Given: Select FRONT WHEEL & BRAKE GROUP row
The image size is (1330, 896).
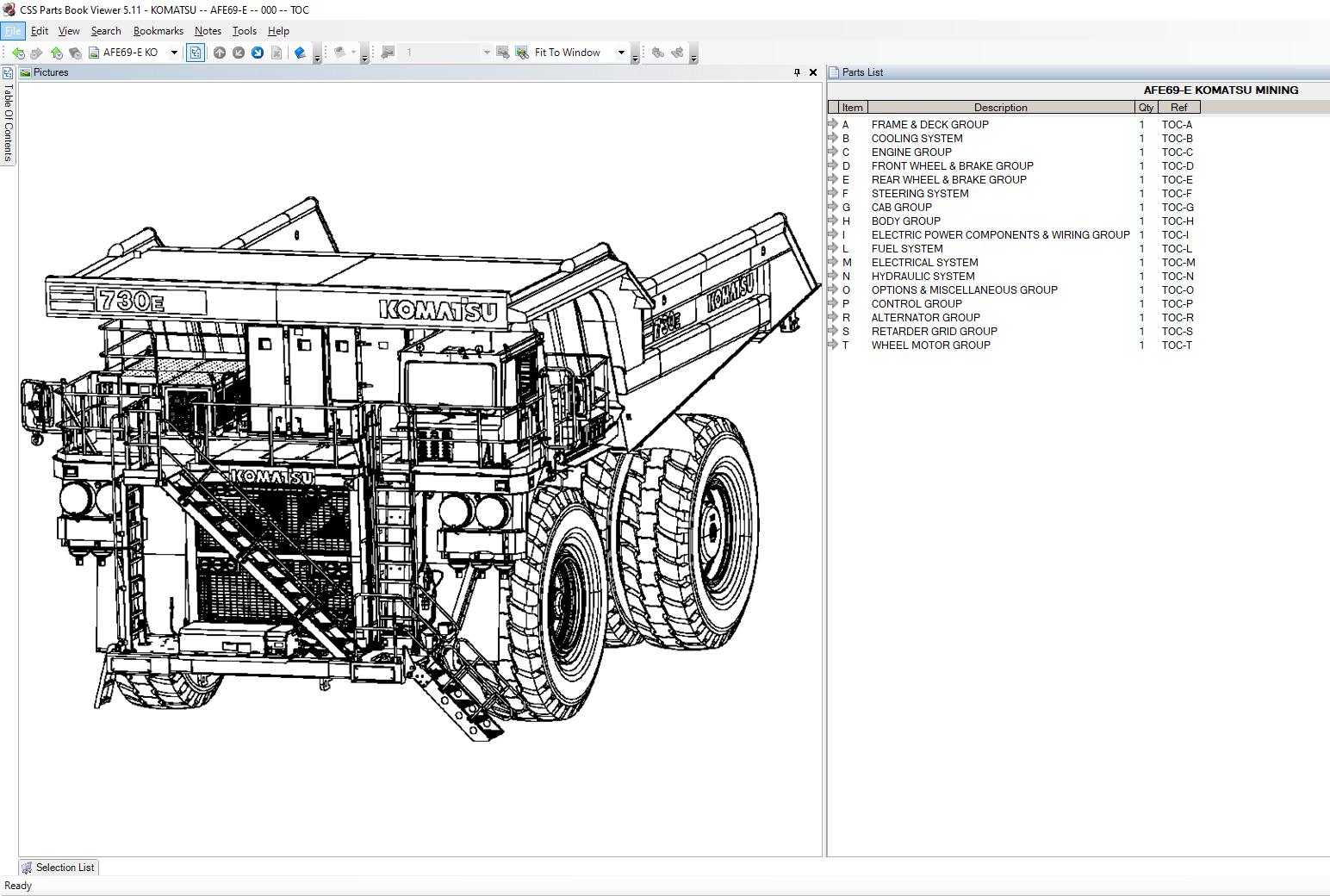Looking at the screenshot, I should (1013, 165).
